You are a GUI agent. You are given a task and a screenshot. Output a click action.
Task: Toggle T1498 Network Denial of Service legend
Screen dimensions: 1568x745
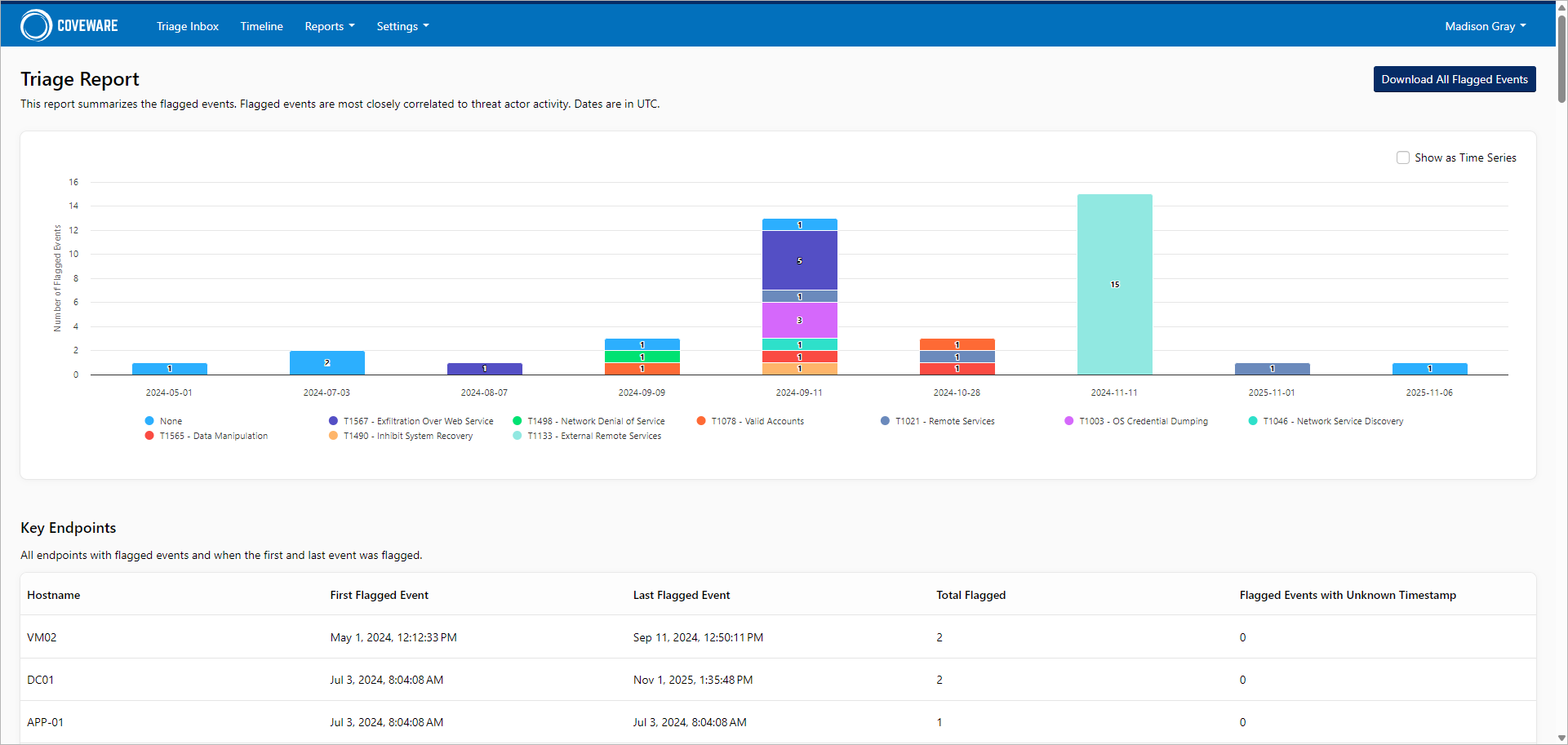[x=589, y=421]
